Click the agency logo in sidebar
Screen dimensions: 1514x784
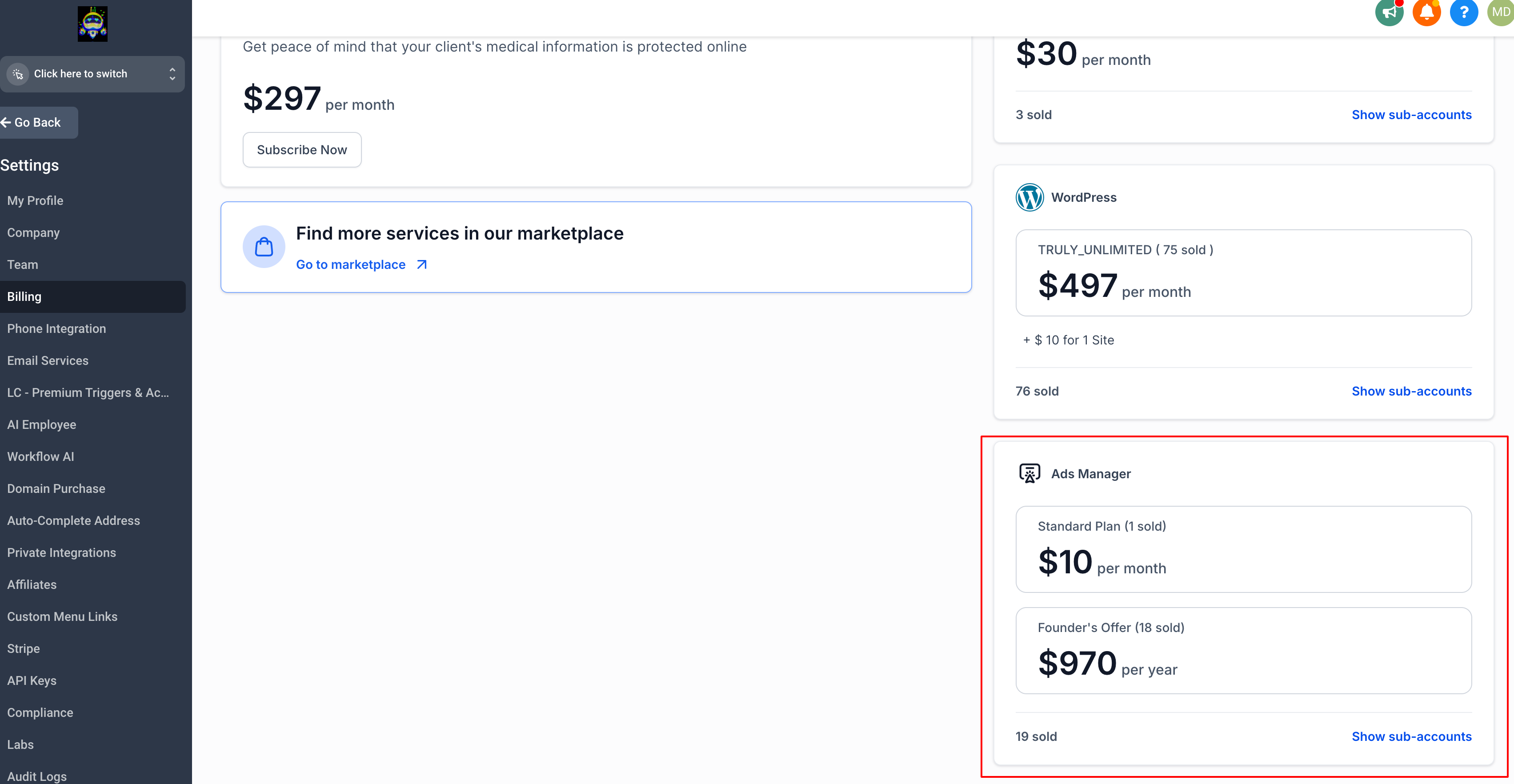[92, 24]
